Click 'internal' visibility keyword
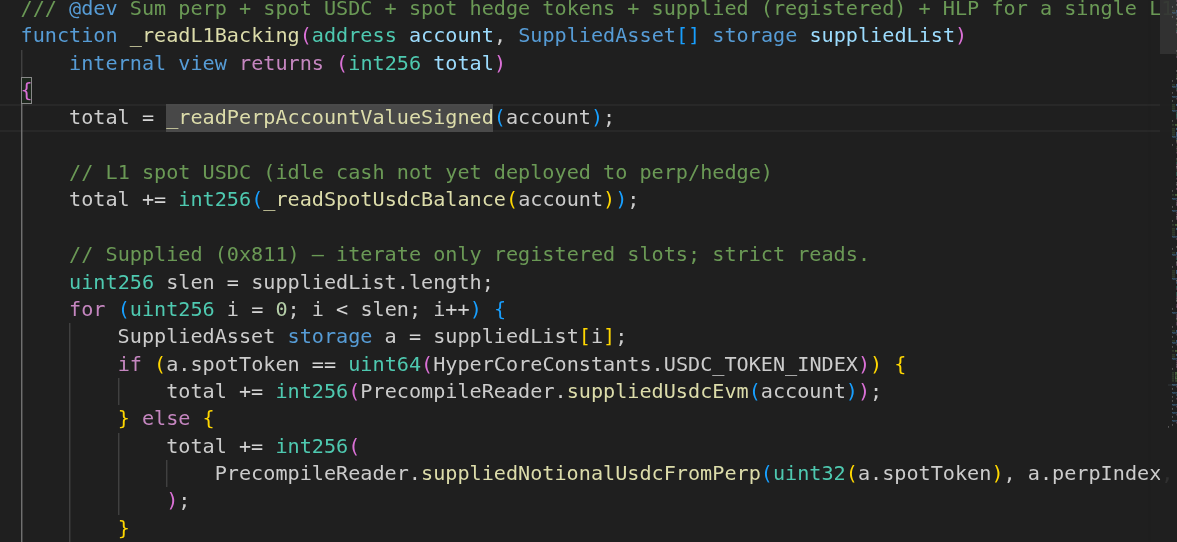1177x542 pixels. coord(118,63)
